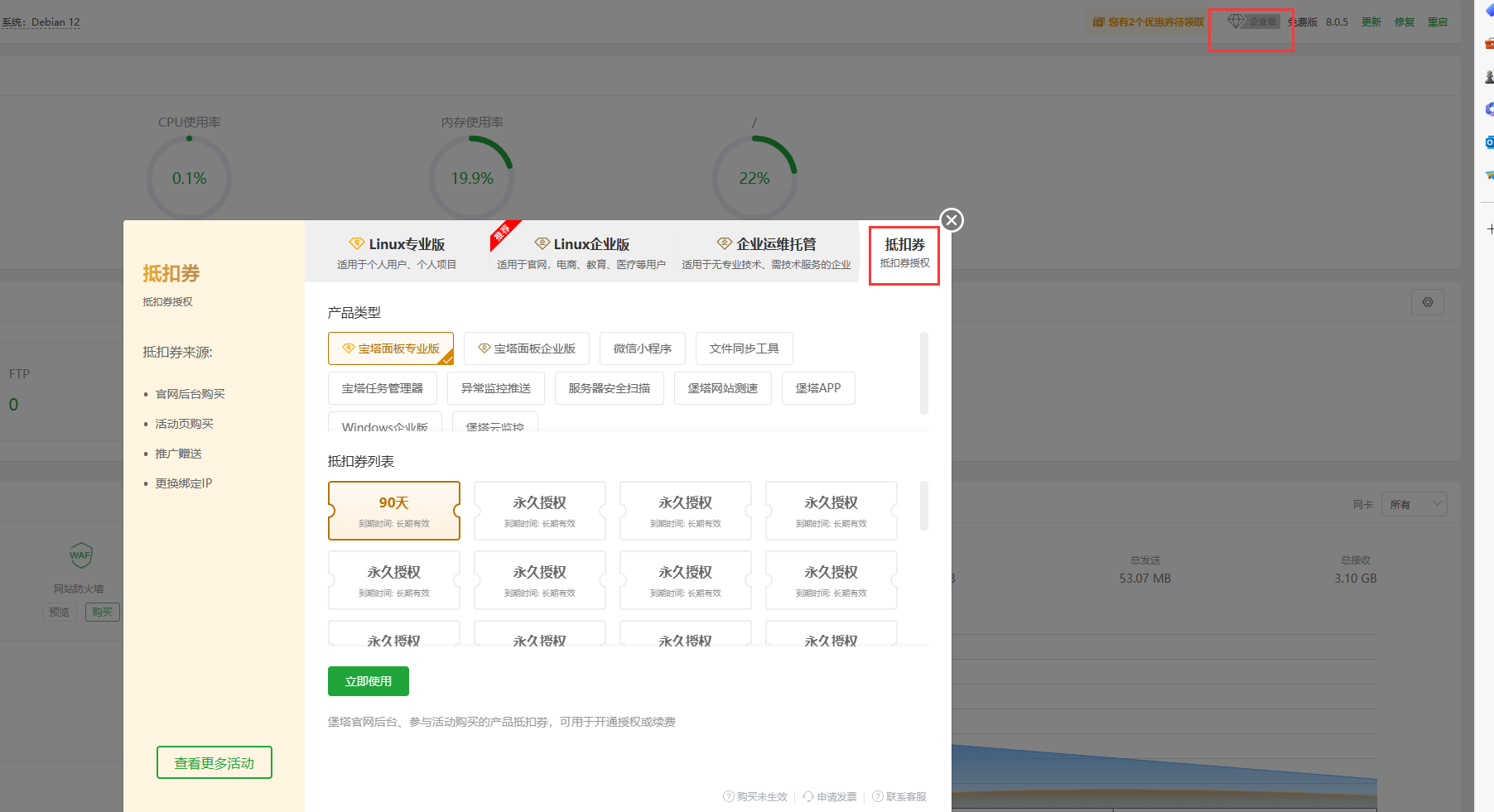
Task: Click the WAF shield icon for 网站防火墙
Action: point(80,555)
